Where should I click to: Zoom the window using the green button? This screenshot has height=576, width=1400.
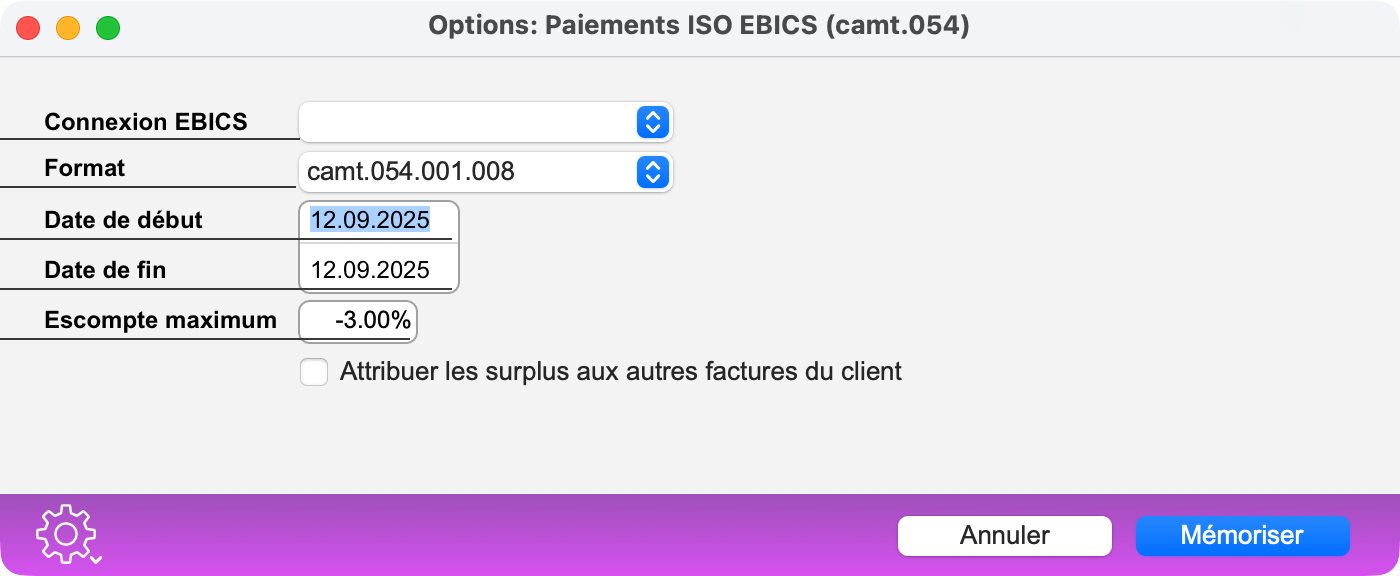[107, 28]
